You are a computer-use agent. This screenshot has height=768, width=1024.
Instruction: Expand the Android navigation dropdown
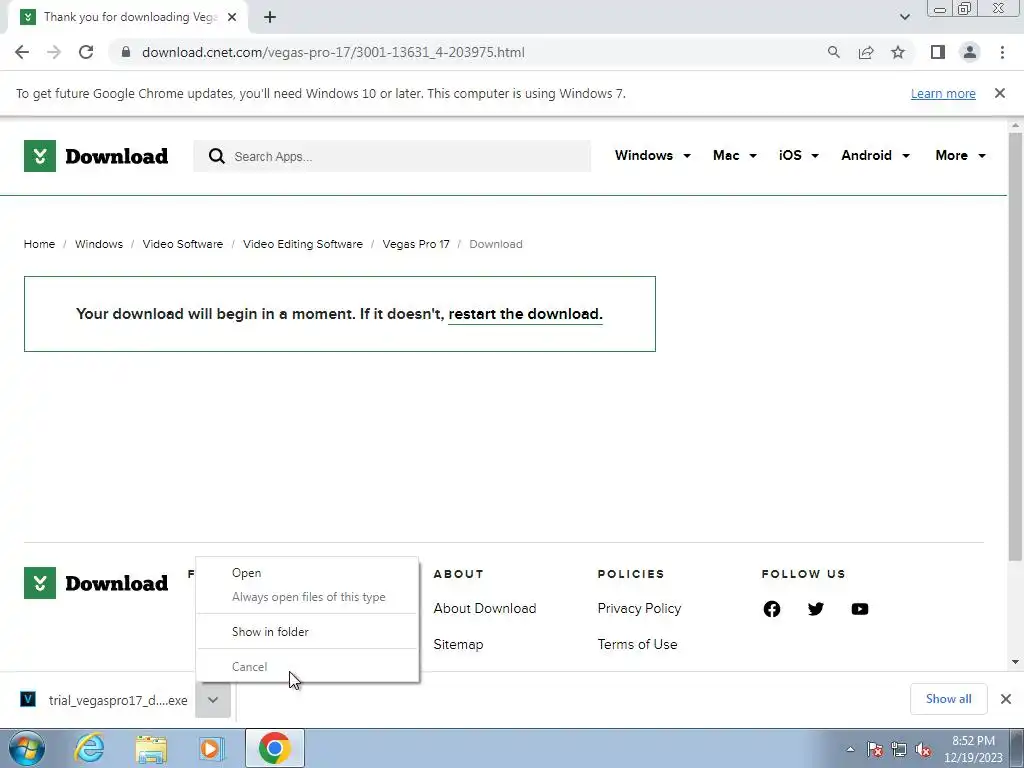coord(875,155)
